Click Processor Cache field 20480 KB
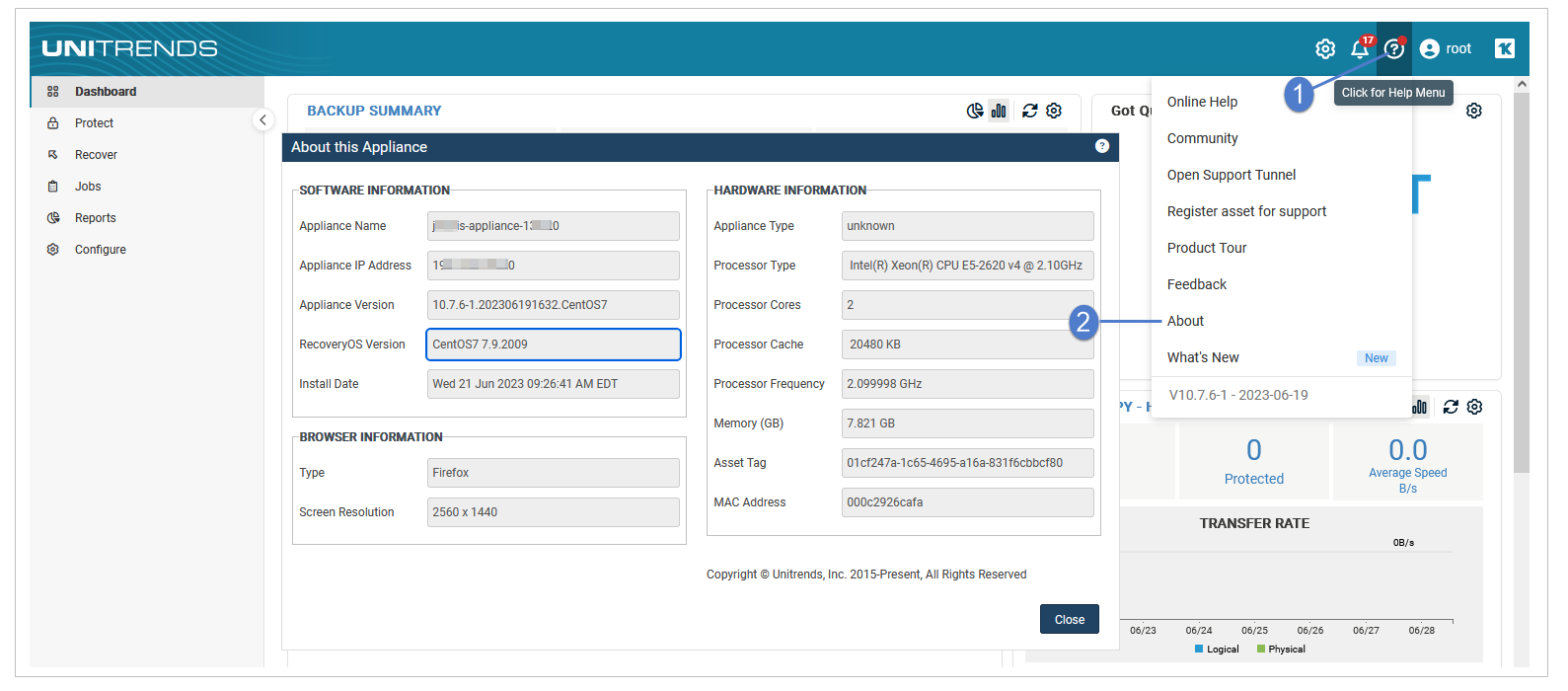 (968, 345)
